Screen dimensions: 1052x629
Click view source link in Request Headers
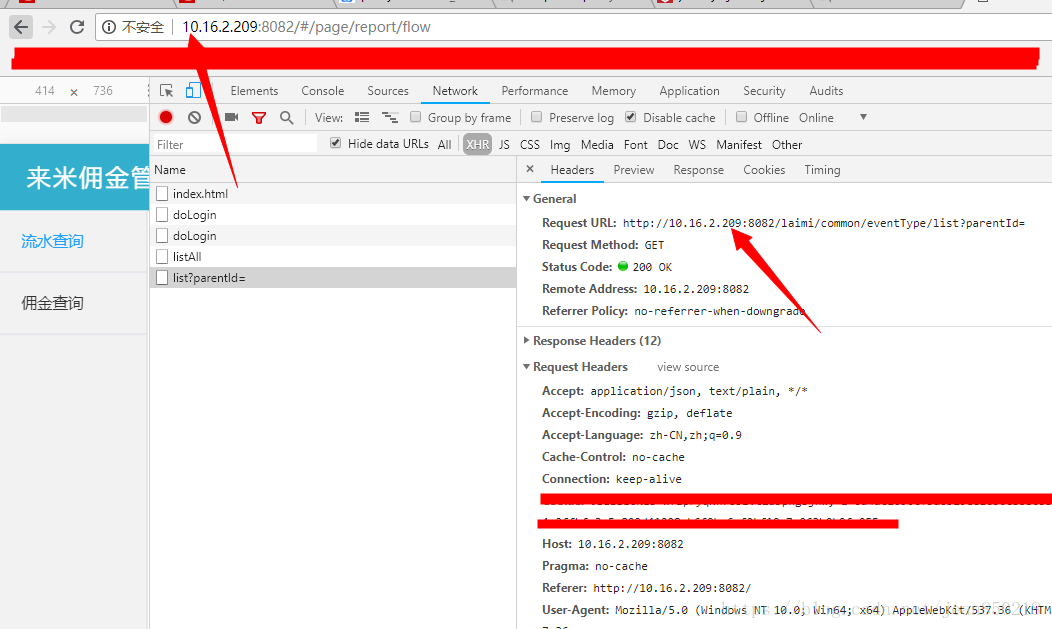point(688,367)
